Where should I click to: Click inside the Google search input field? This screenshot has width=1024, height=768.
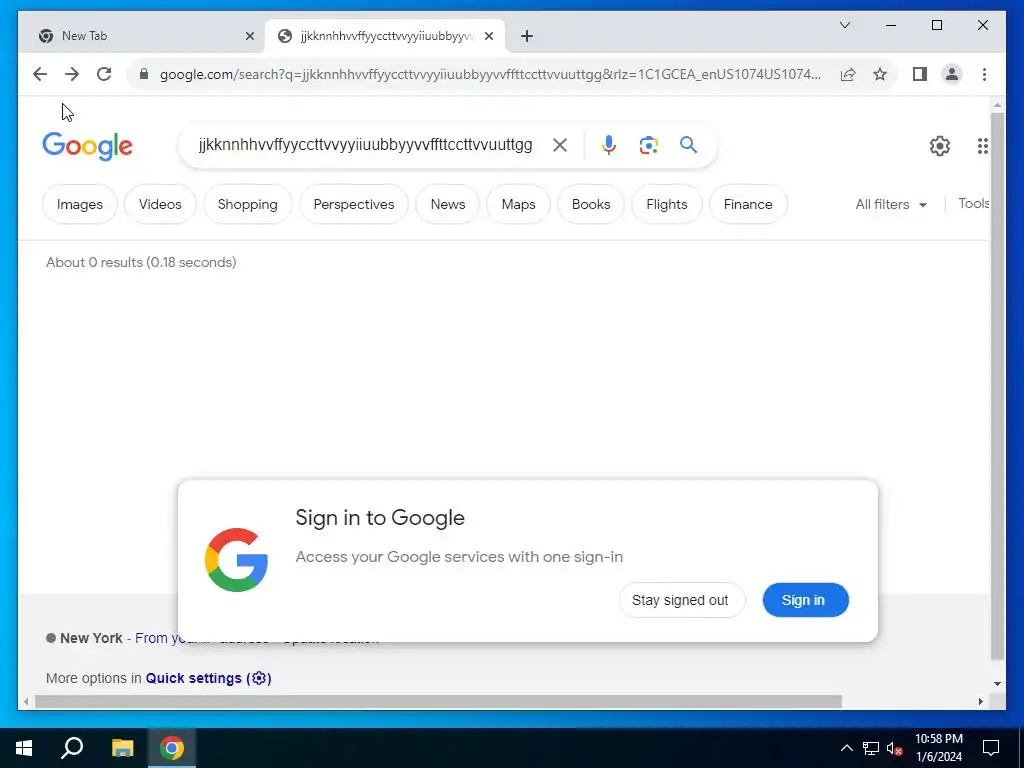tap(366, 145)
